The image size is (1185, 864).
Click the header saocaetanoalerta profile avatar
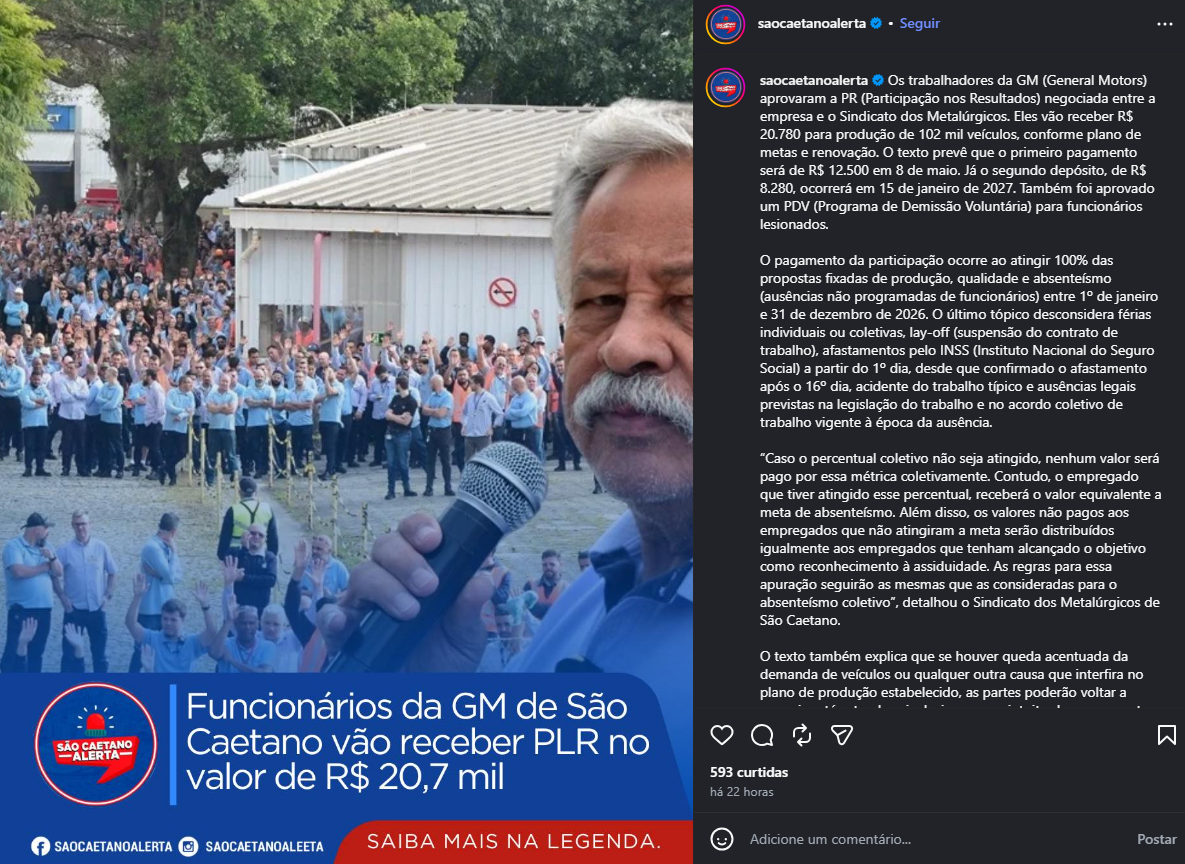pos(726,24)
